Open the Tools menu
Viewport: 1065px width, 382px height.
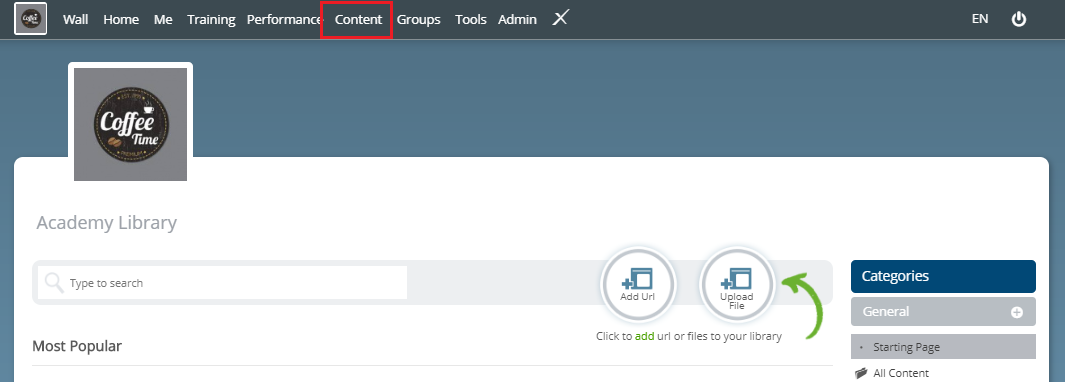471,20
